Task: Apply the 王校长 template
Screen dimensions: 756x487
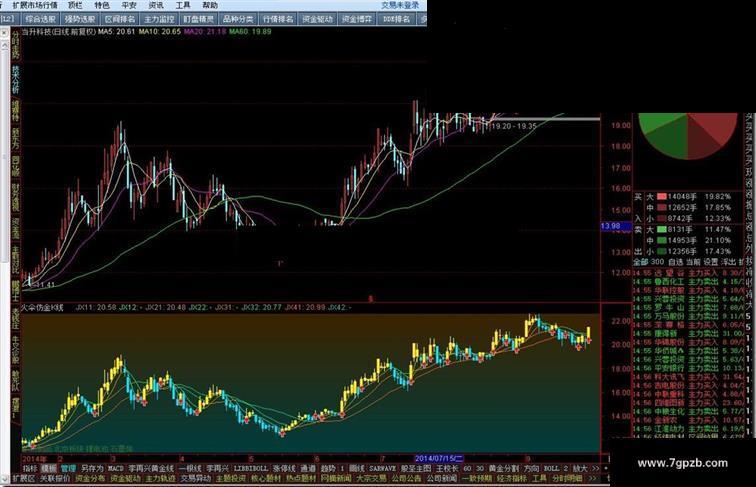Action: point(447,468)
